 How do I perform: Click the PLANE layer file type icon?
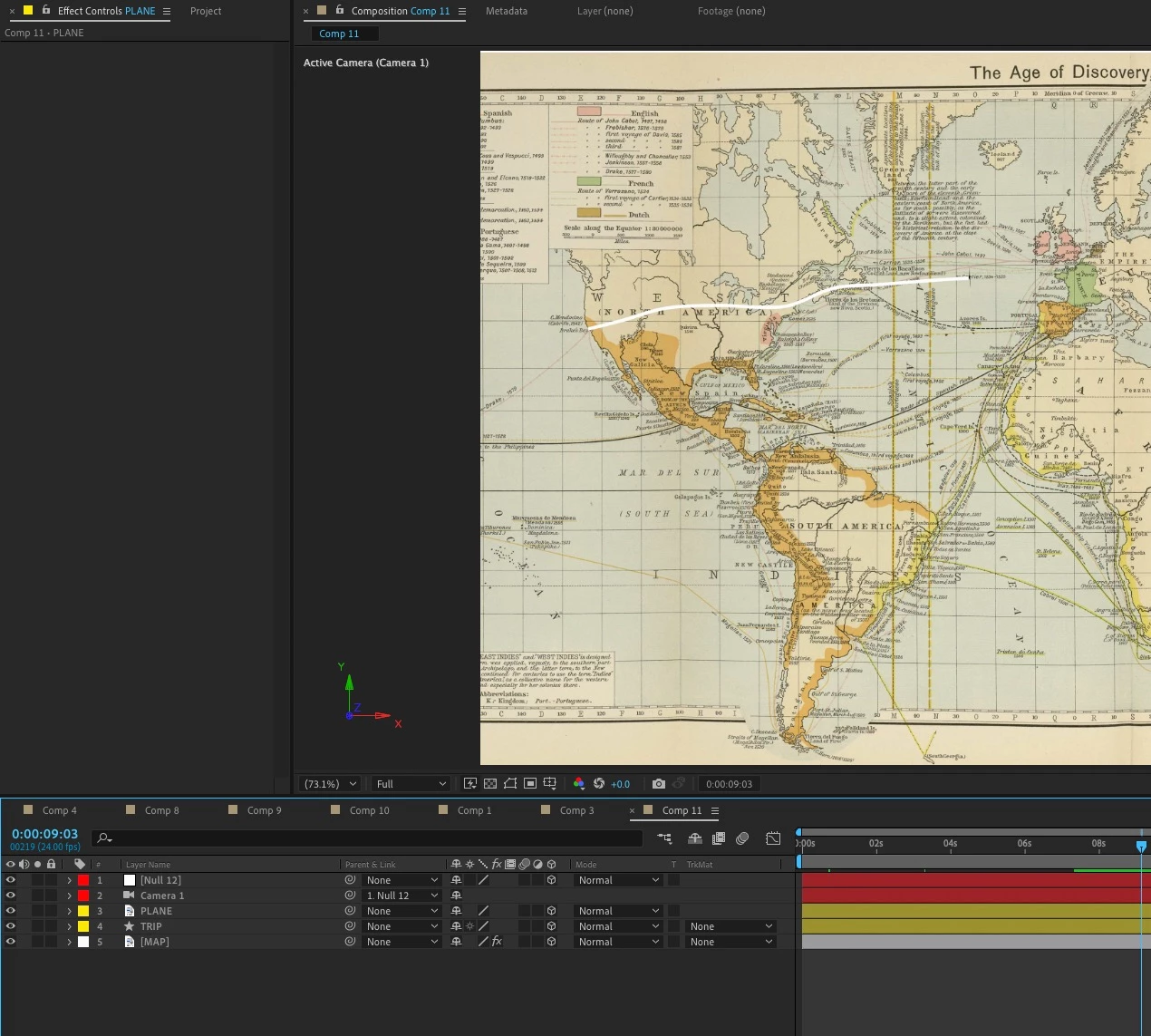coord(130,911)
